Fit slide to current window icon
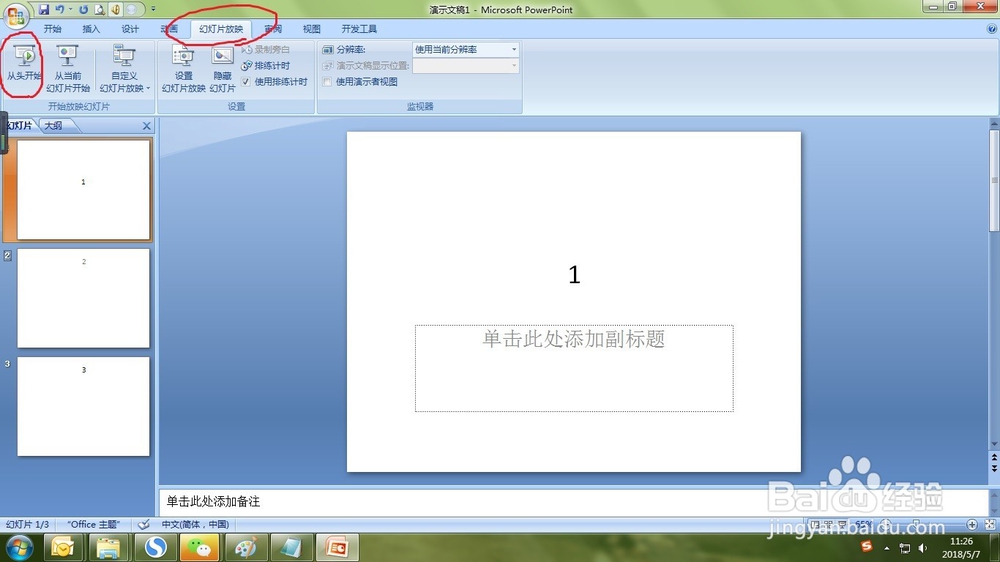This screenshot has width=1000, height=562. [990, 524]
